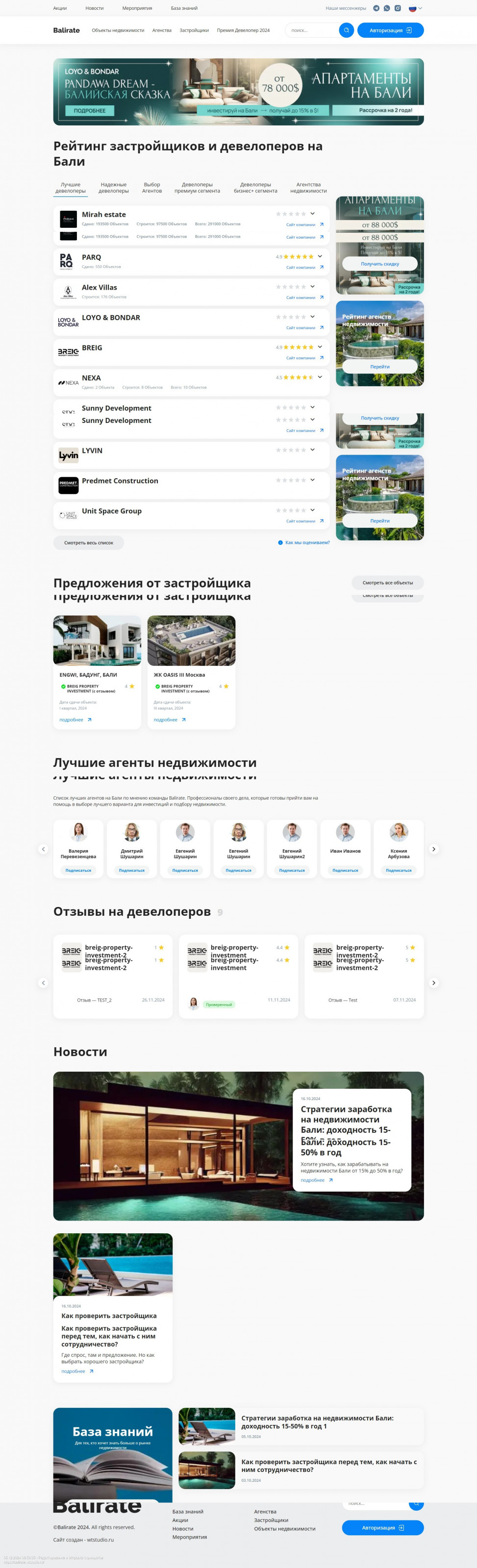Expand the LOYO & BONDAR row

[312, 317]
